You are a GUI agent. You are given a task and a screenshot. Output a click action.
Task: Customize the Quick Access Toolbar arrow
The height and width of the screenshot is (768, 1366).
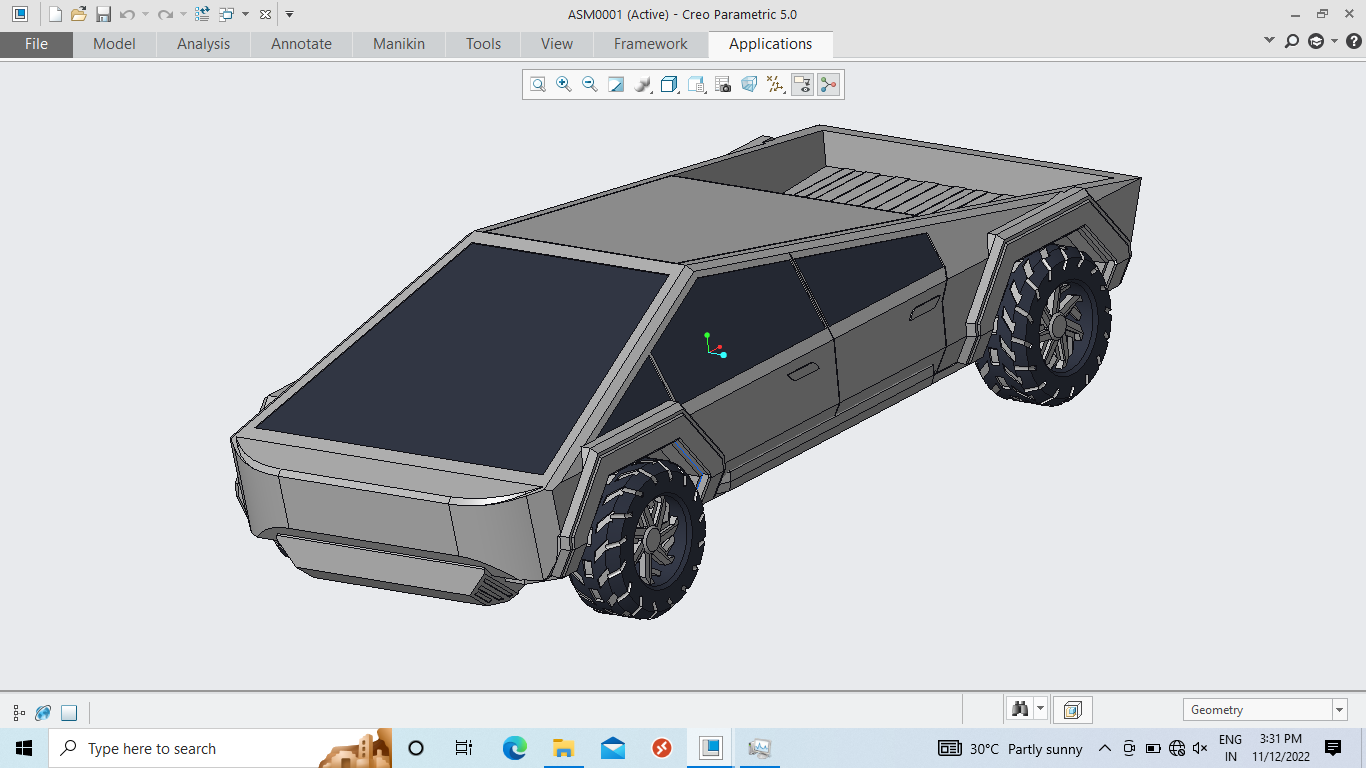coord(289,14)
